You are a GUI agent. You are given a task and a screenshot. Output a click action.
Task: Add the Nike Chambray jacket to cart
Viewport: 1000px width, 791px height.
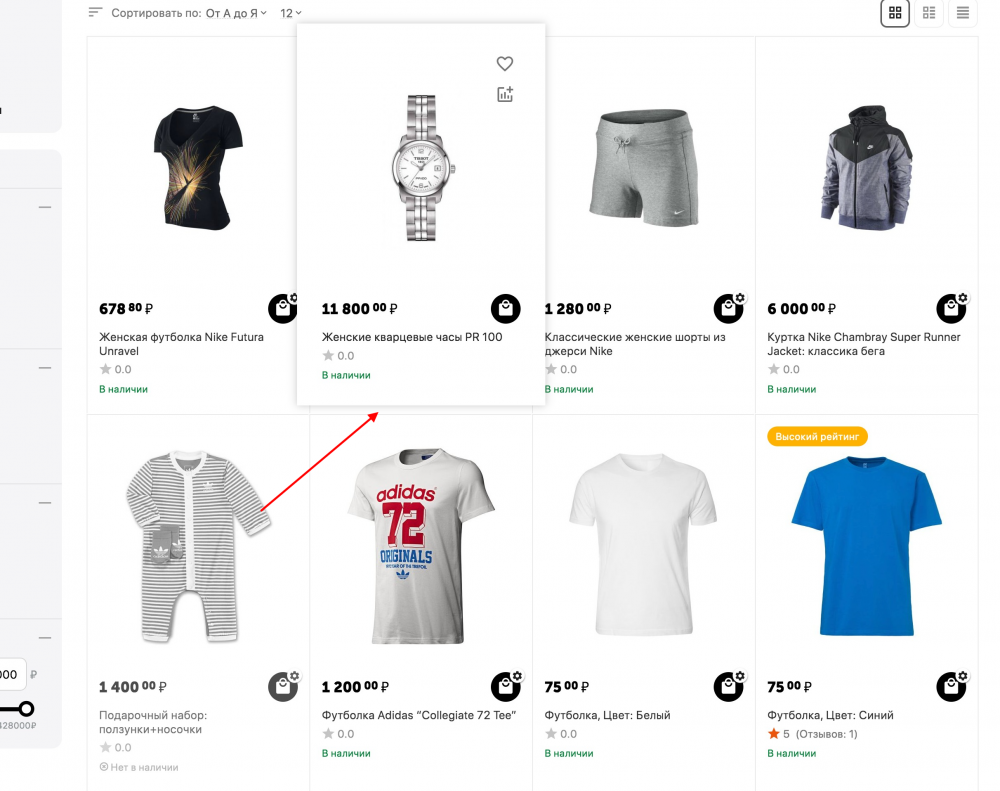tap(950, 309)
